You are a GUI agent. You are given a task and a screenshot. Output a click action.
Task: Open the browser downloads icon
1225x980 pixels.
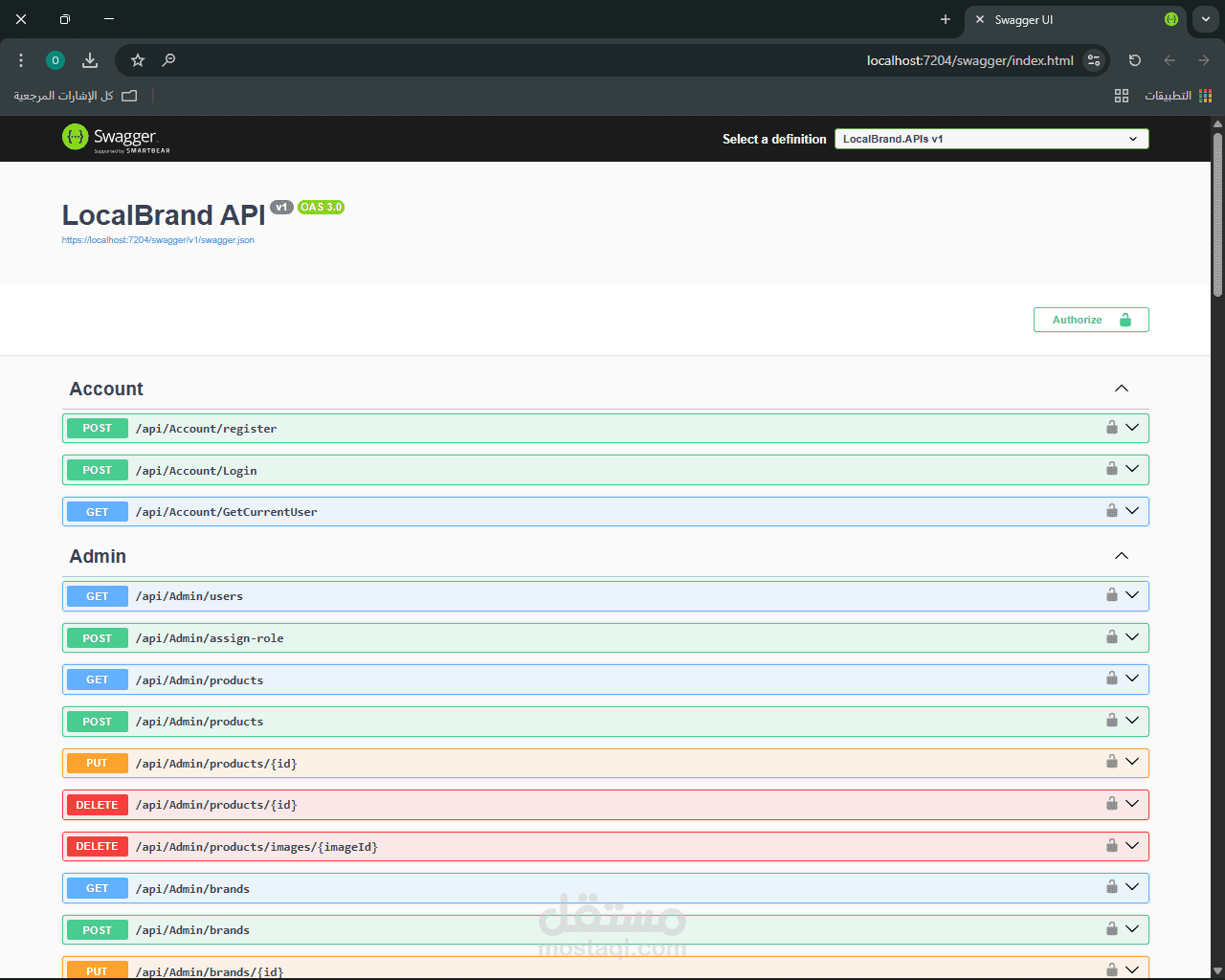click(x=90, y=60)
